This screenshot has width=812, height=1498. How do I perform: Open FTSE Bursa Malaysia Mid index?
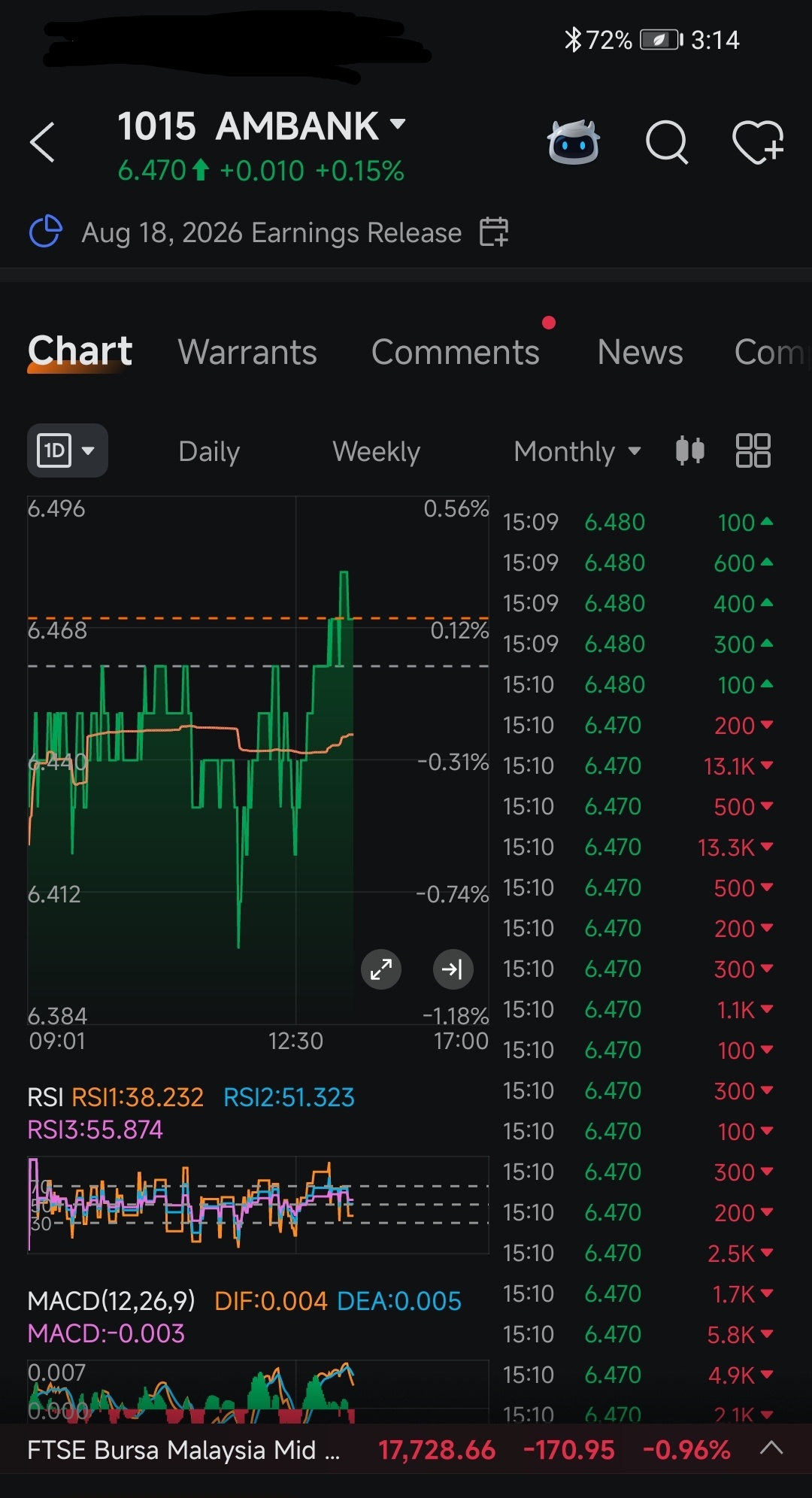coord(183,1449)
